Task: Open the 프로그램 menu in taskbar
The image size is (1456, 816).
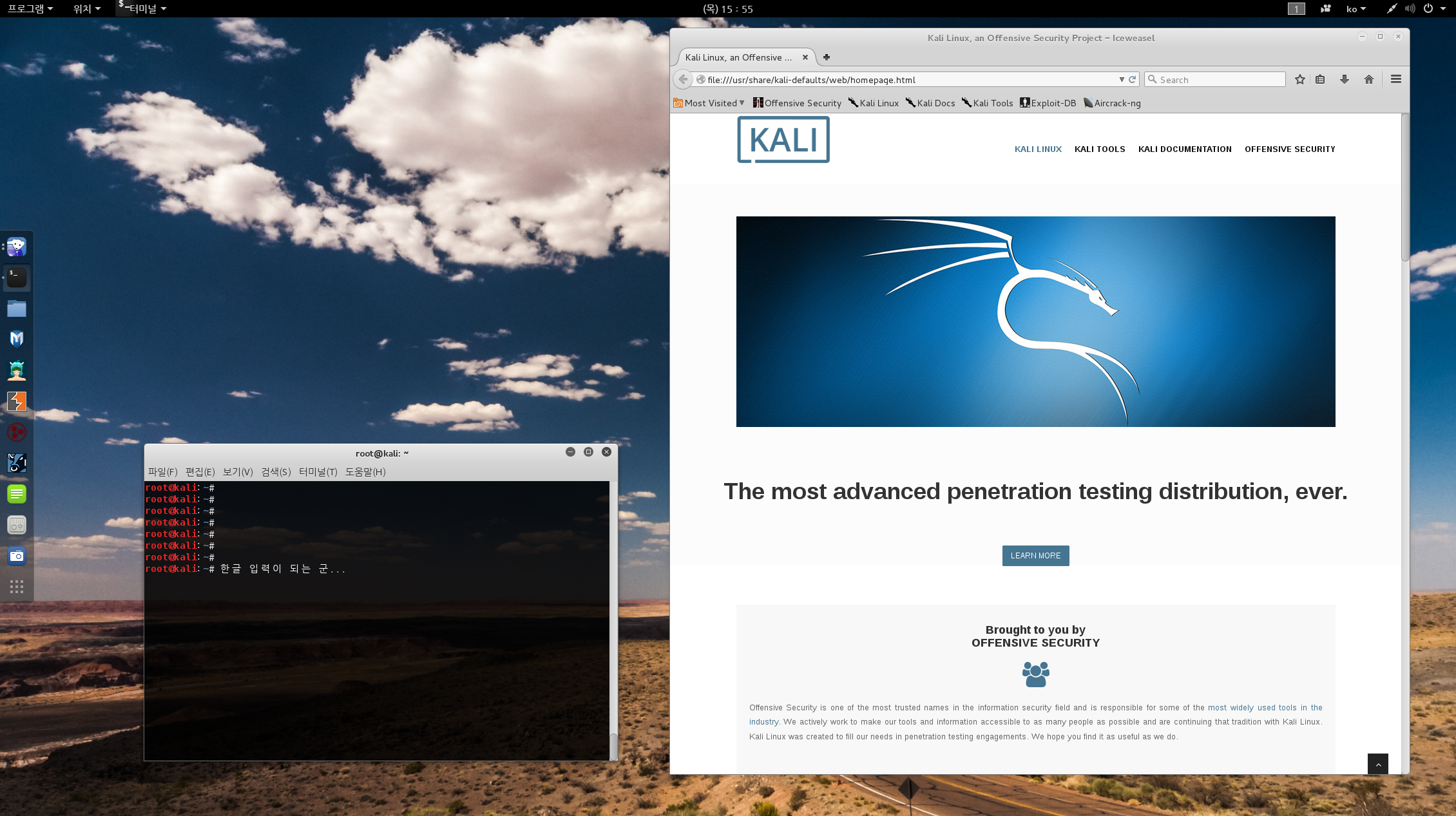Action: pos(26,8)
